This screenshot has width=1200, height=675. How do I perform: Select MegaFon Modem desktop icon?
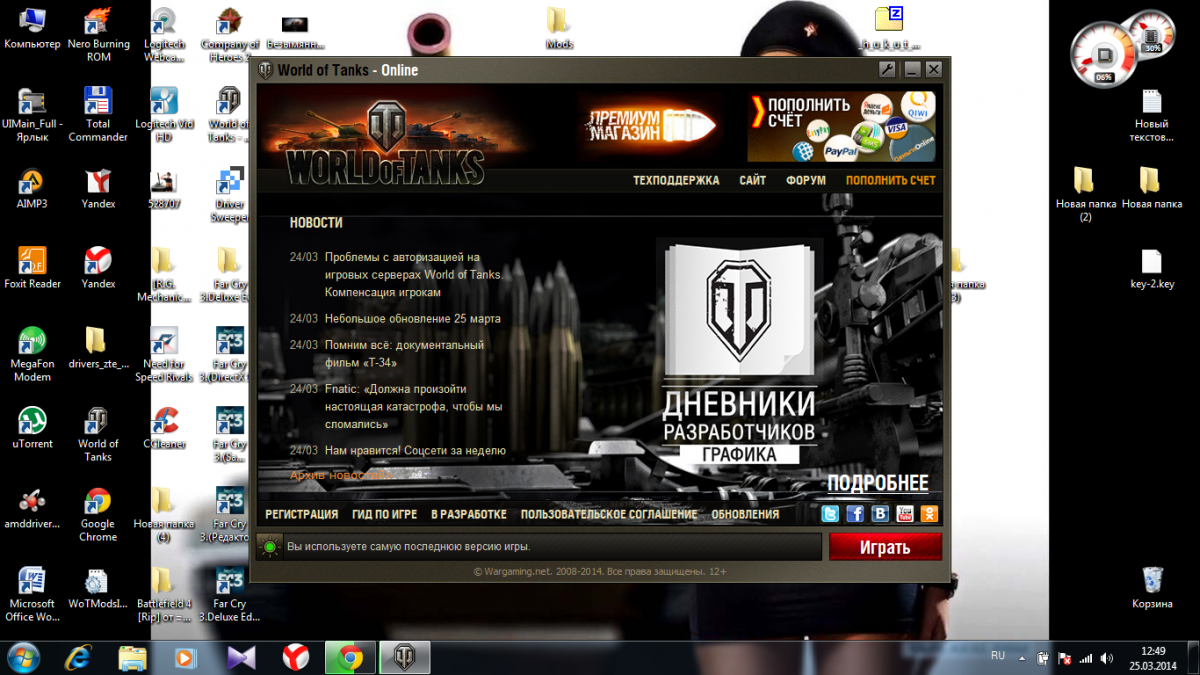point(32,355)
